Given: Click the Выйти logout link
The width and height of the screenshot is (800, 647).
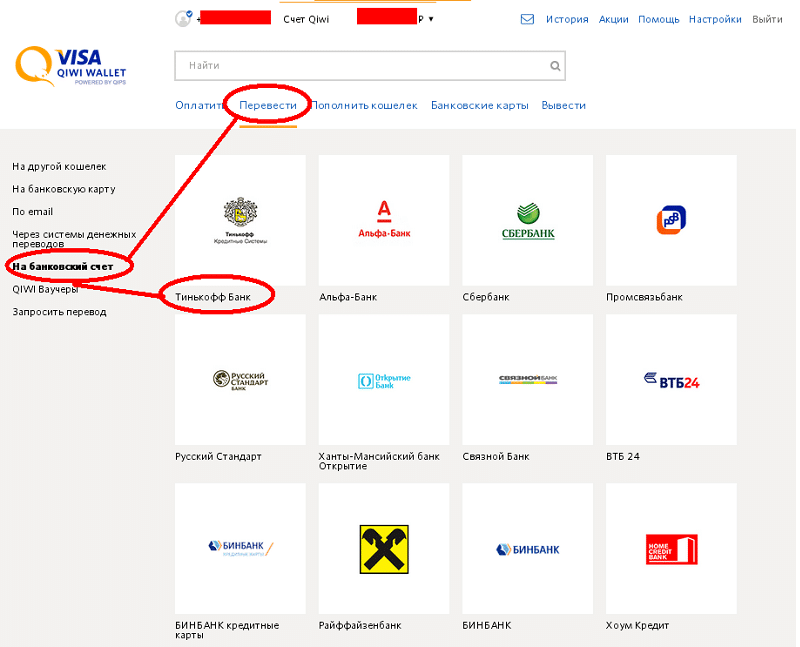Looking at the screenshot, I should (767, 19).
